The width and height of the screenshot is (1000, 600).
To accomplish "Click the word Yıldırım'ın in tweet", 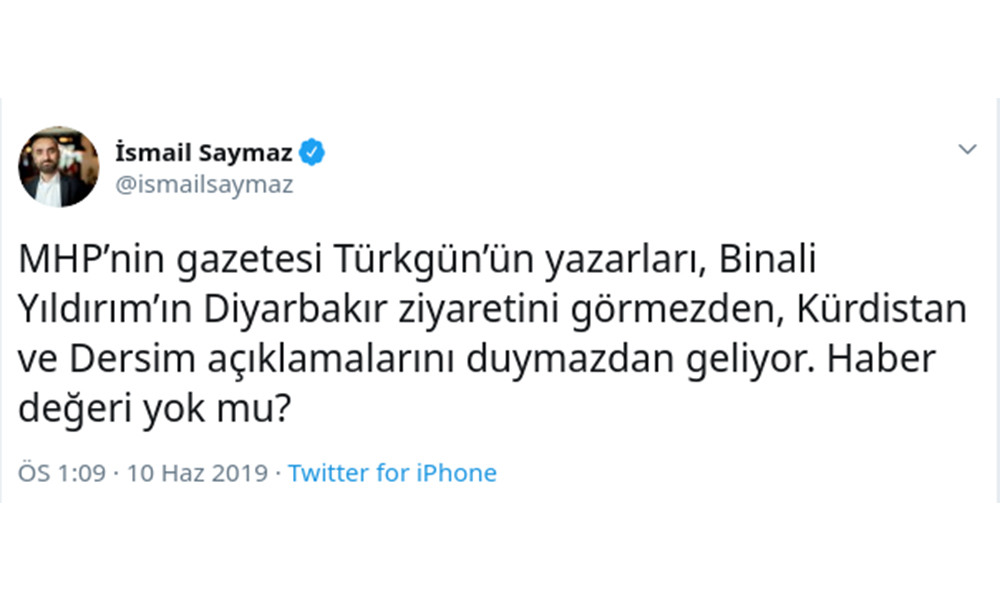I will click(102, 312).
